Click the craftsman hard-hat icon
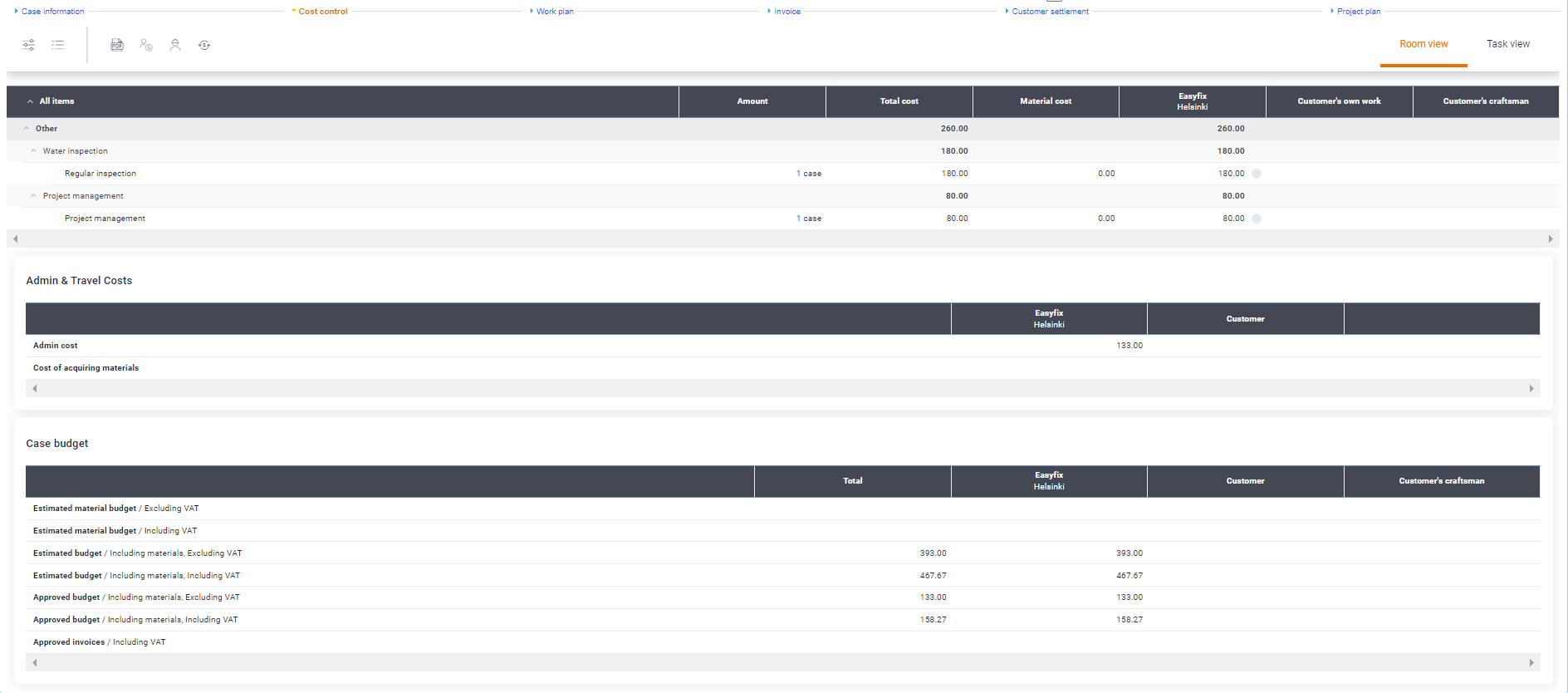The height and width of the screenshot is (693, 1568). coord(175,45)
